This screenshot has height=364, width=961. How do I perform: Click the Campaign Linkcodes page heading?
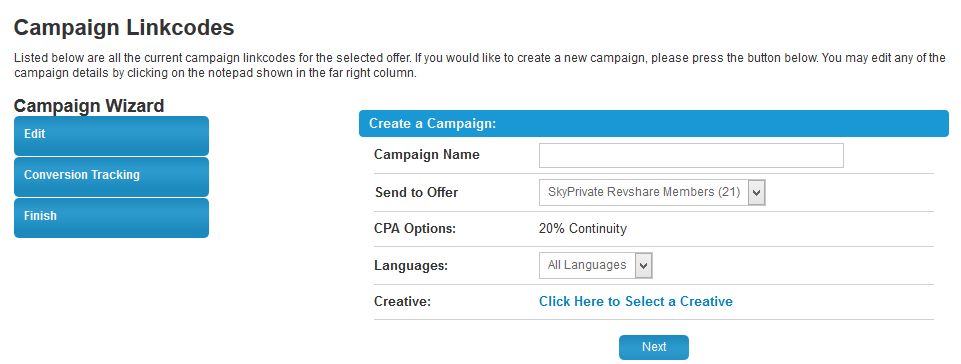click(124, 28)
